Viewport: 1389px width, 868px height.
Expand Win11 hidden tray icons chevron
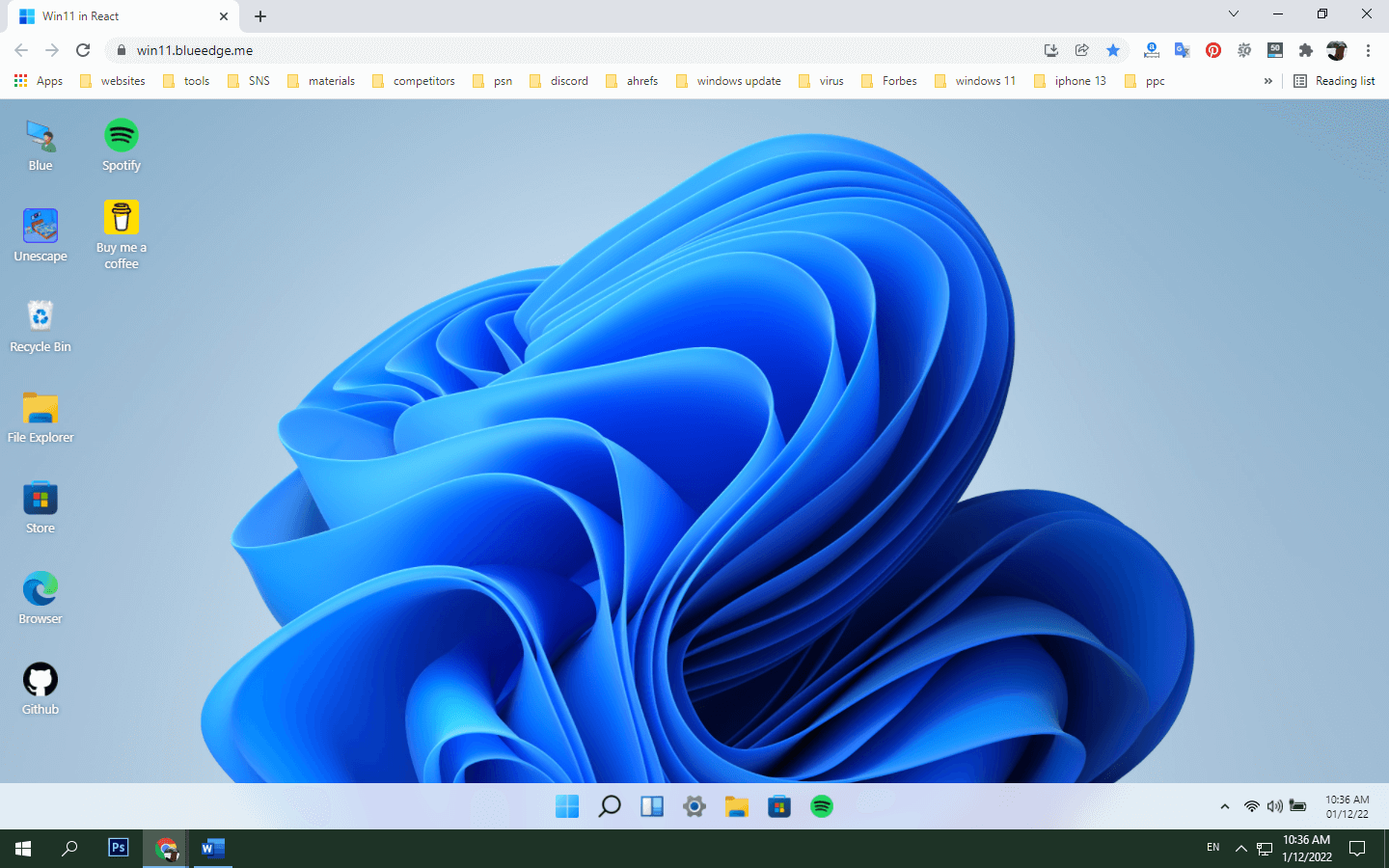pyautogui.click(x=1225, y=806)
